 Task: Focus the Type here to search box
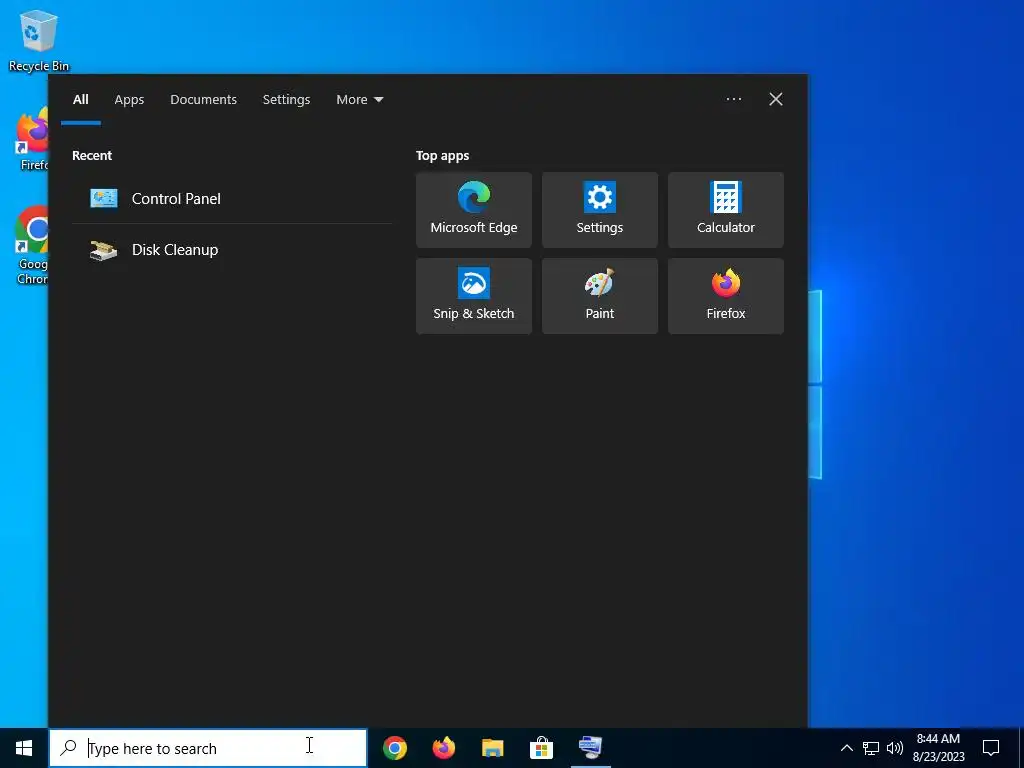click(x=208, y=748)
